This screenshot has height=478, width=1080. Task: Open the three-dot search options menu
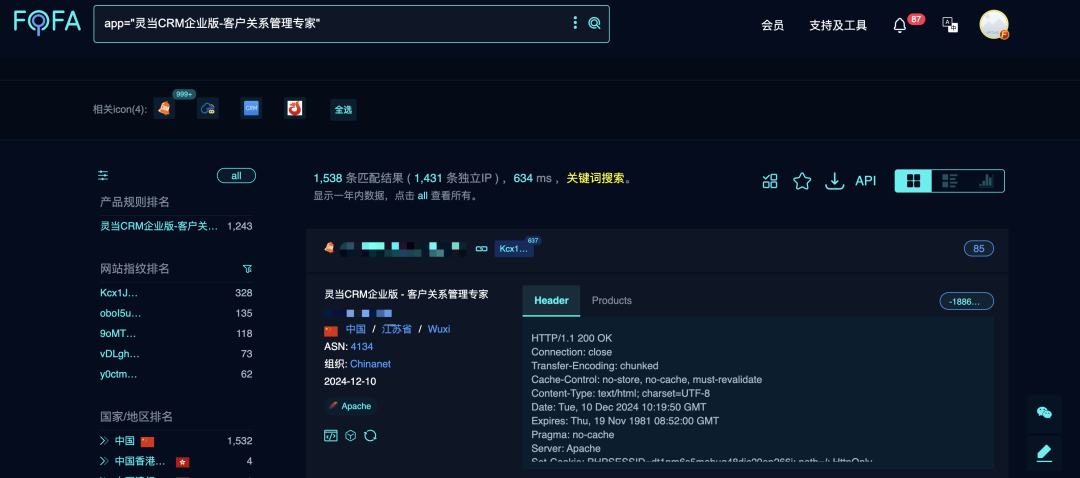tap(575, 23)
